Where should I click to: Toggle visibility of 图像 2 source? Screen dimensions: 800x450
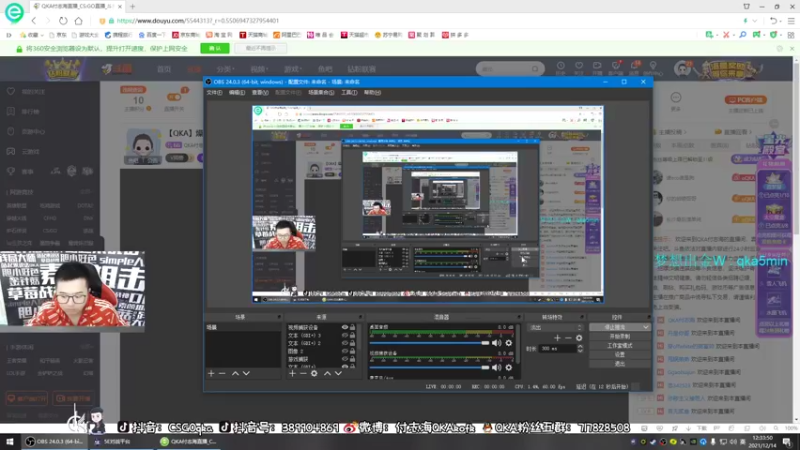(345, 351)
